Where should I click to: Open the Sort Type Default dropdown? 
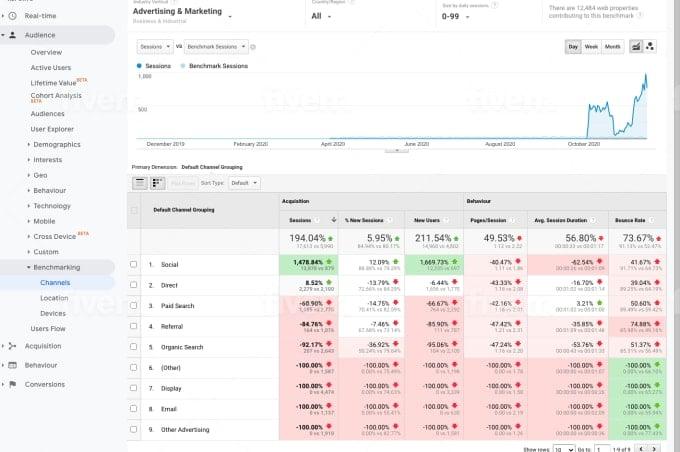click(x=244, y=183)
